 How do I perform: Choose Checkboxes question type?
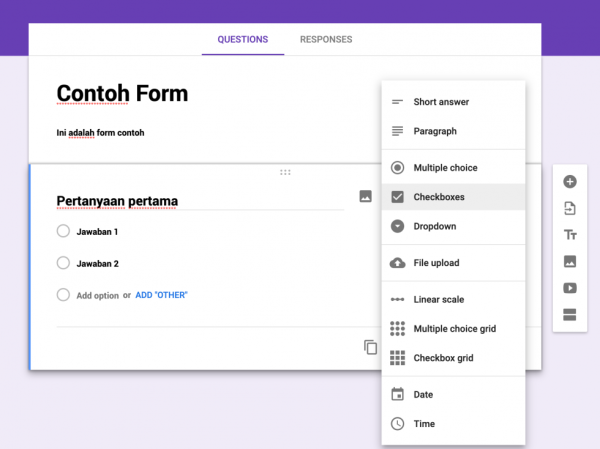point(453,197)
